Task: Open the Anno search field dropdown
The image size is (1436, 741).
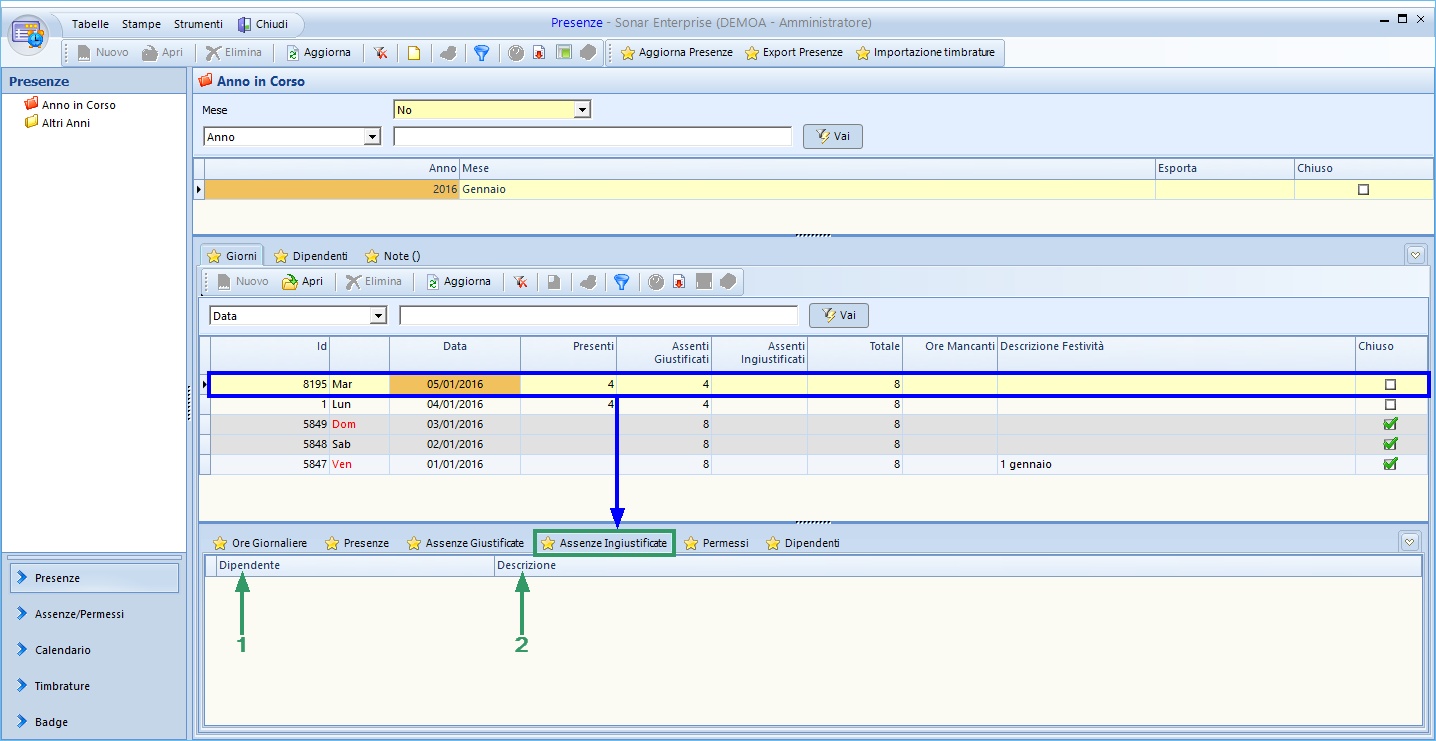Action: click(373, 137)
